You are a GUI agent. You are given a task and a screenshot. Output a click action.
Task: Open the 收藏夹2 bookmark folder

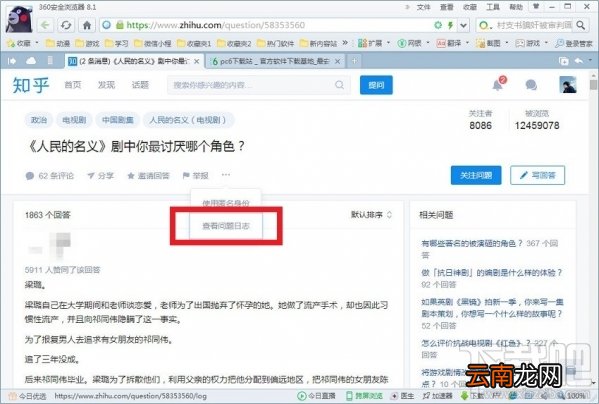coord(234,43)
